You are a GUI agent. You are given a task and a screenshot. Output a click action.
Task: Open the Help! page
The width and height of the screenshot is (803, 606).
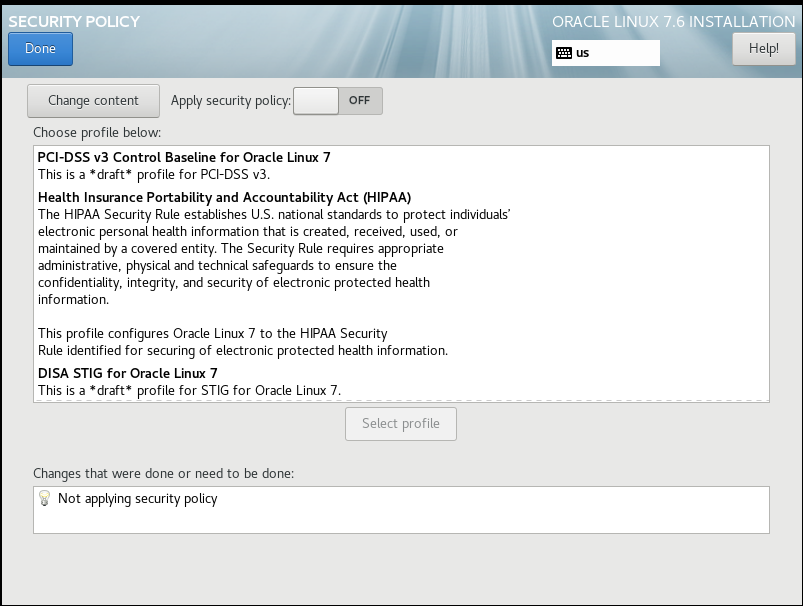pos(764,49)
